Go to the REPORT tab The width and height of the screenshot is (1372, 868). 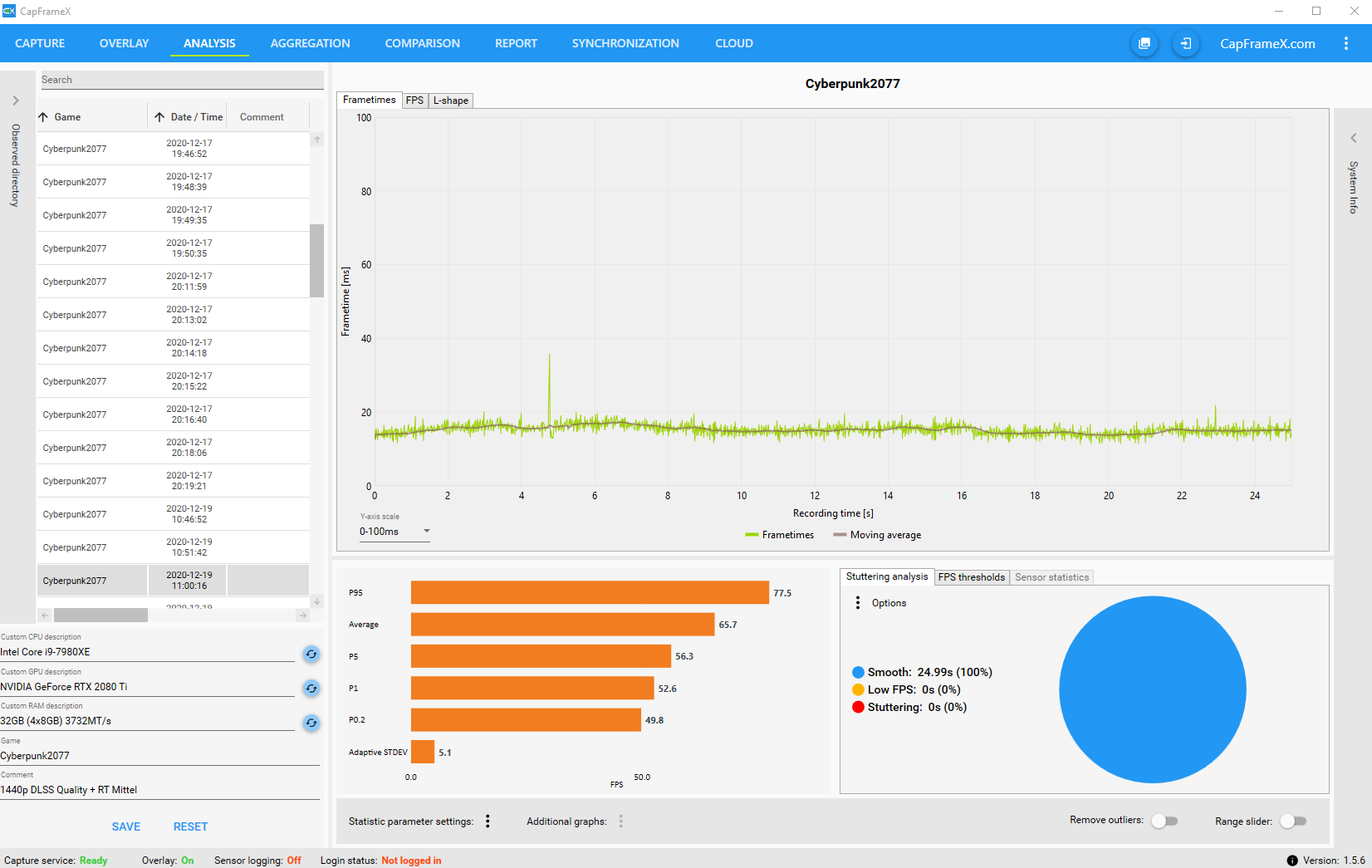516,43
